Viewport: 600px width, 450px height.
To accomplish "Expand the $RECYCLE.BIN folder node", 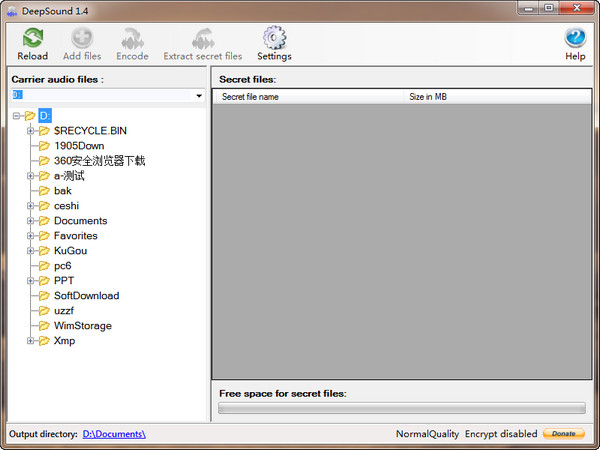I will pyautogui.click(x=31, y=131).
